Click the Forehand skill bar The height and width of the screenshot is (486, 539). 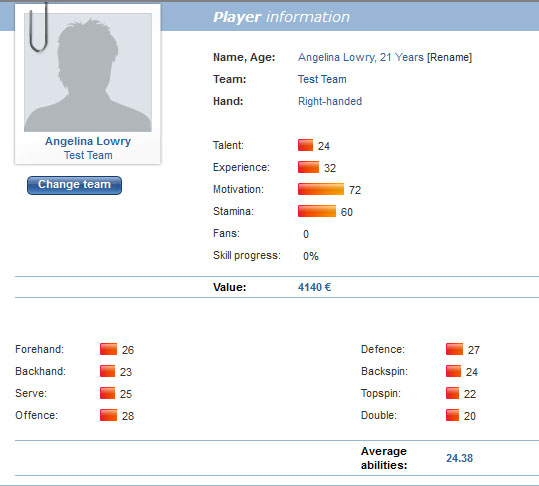(x=108, y=349)
